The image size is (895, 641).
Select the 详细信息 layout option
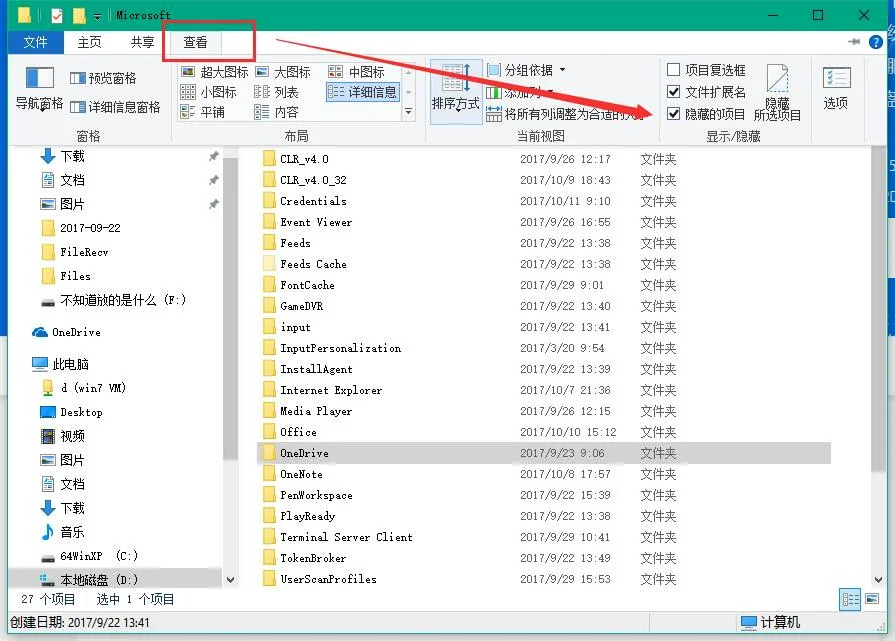[x=362, y=92]
